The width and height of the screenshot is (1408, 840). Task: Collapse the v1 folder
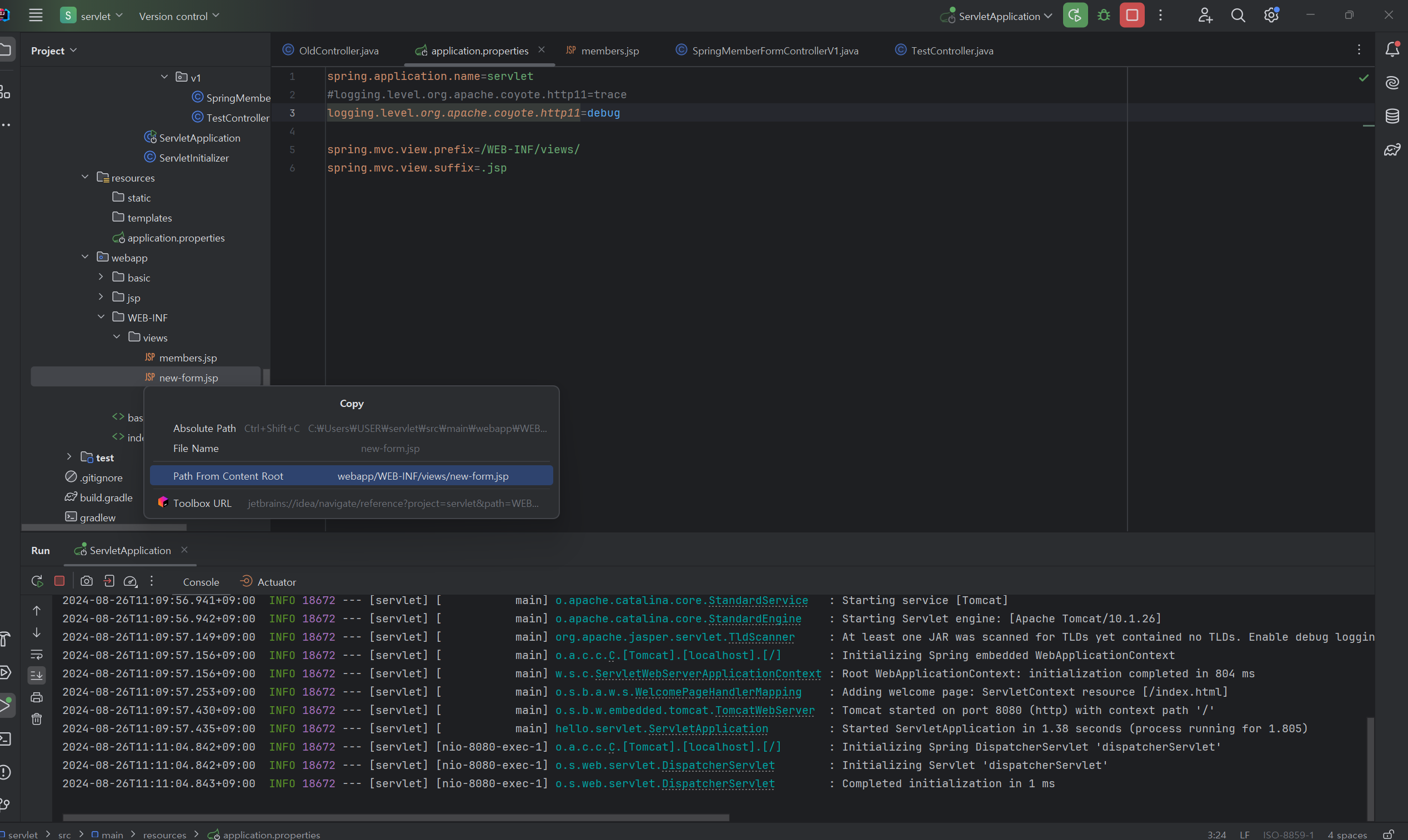(164, 77)
